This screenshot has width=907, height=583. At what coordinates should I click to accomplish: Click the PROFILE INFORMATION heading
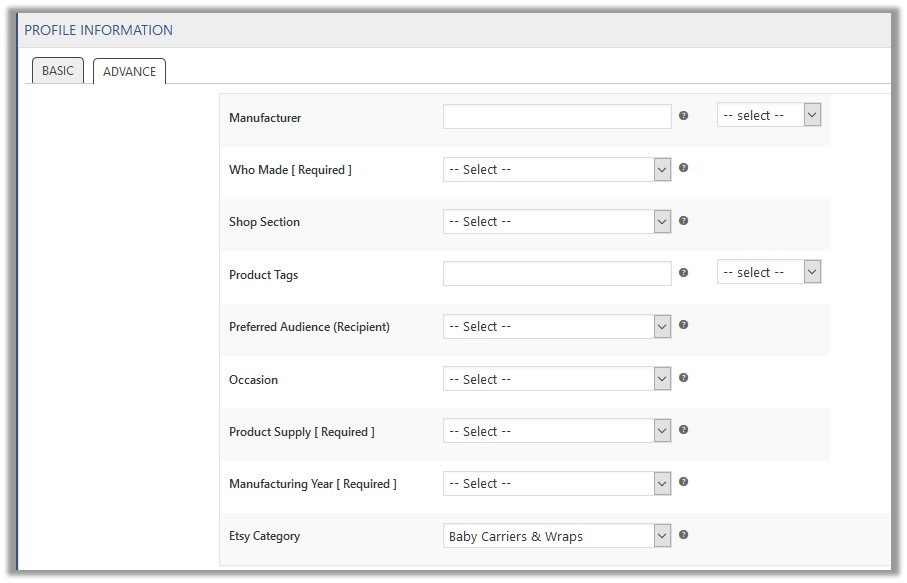tap(98, 30)
